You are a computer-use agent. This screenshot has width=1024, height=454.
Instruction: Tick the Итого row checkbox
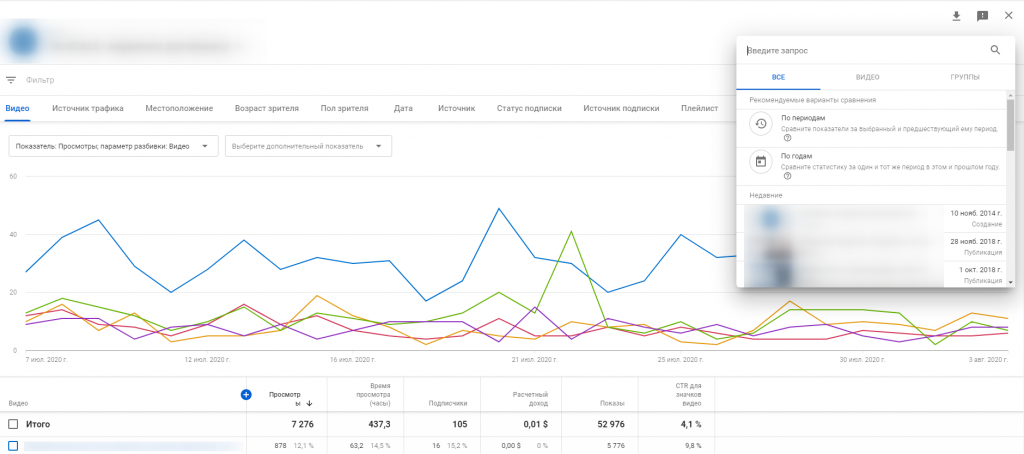click(x=13, y=424)
